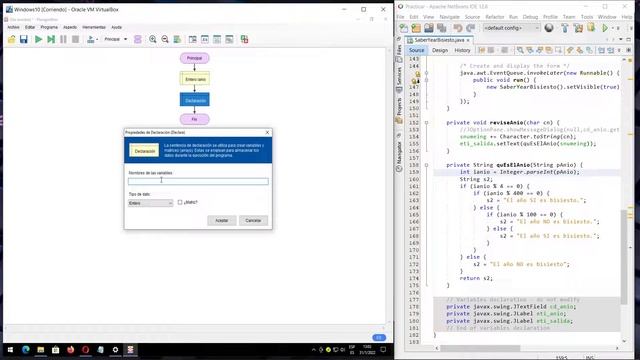The height and width of the screenshot is (360, 640).
Task: Open the Programa menu
Action: pyautogui.click(x=49, y=27)
